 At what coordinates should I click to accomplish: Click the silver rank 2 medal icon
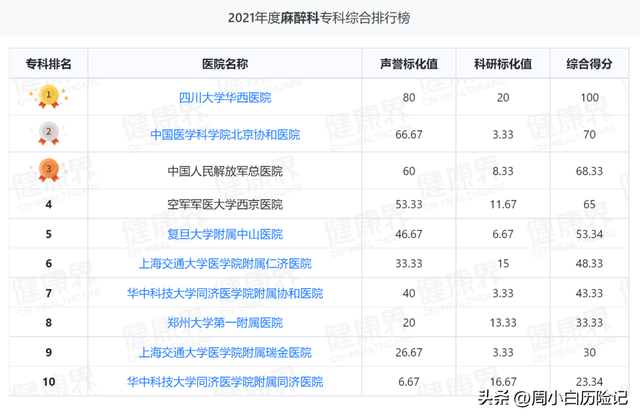pos(49,133)
